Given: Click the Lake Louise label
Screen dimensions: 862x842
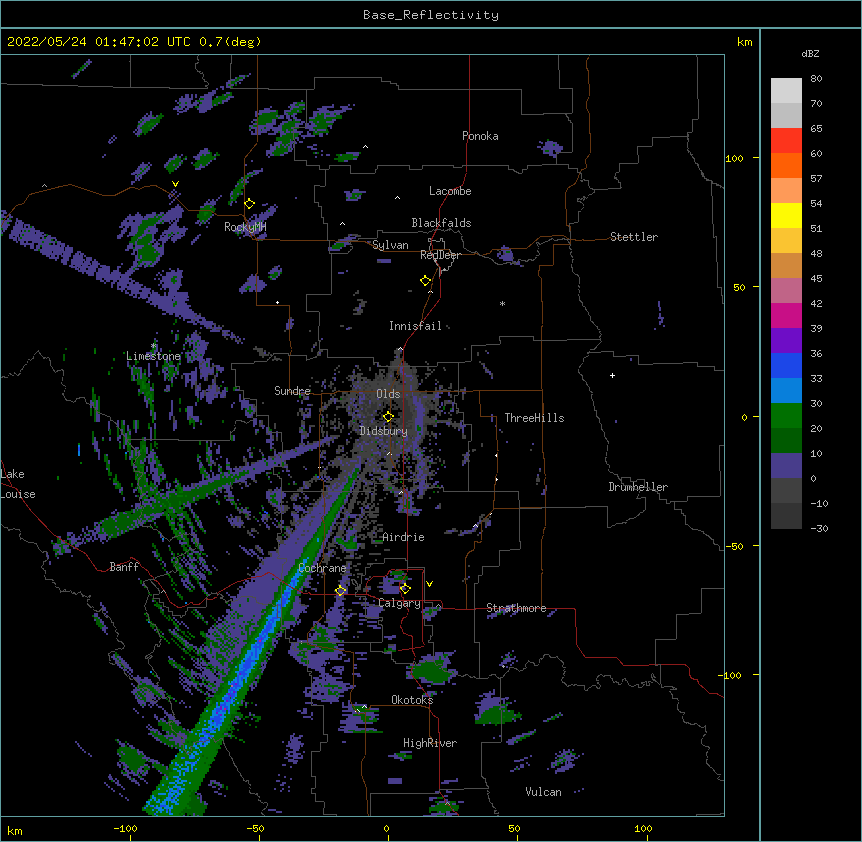Looking at the screenshot, I should [x=18, y=484].
